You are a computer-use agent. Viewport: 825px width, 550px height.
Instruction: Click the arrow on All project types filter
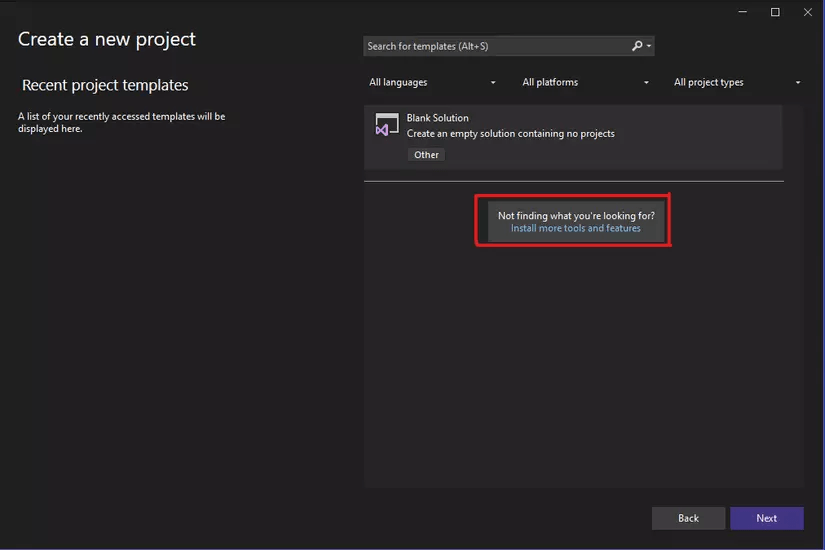tap(797, 83)
